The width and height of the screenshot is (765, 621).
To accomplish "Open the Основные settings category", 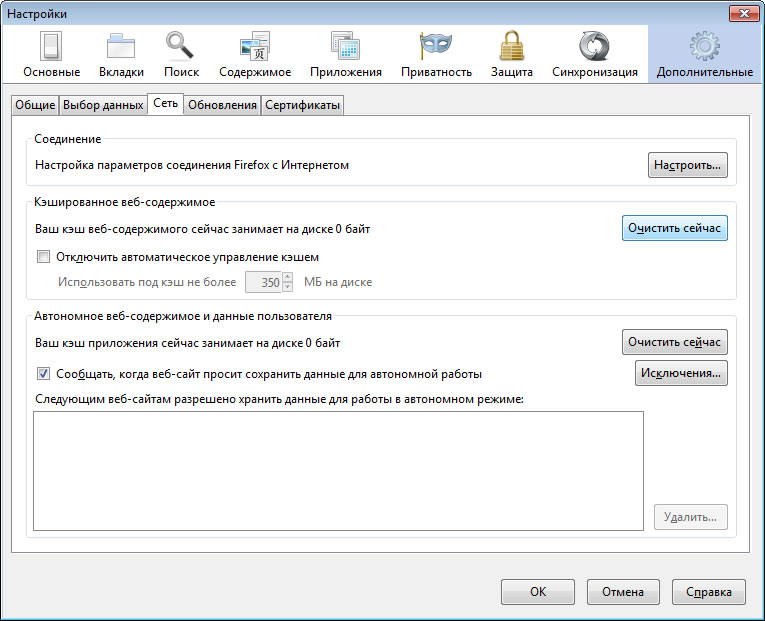I will point(52,55).
